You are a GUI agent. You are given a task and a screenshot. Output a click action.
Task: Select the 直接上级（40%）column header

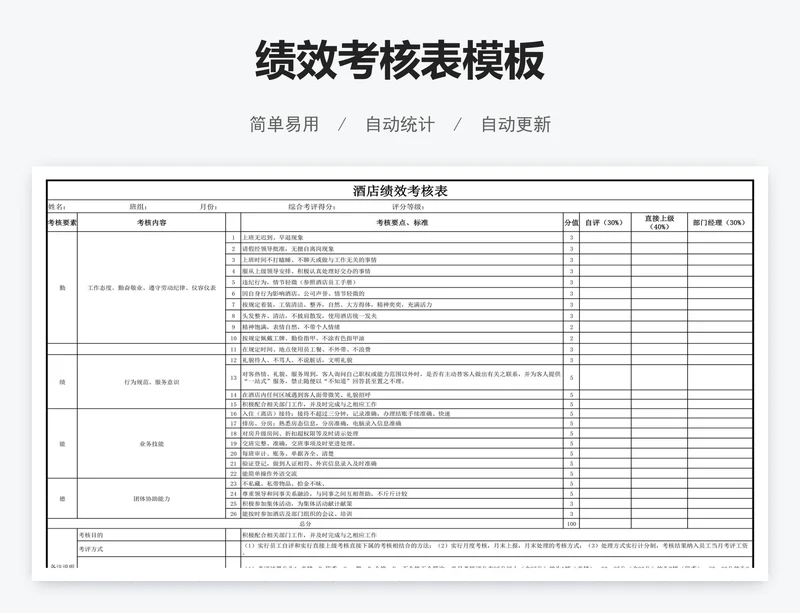[659, 223]
